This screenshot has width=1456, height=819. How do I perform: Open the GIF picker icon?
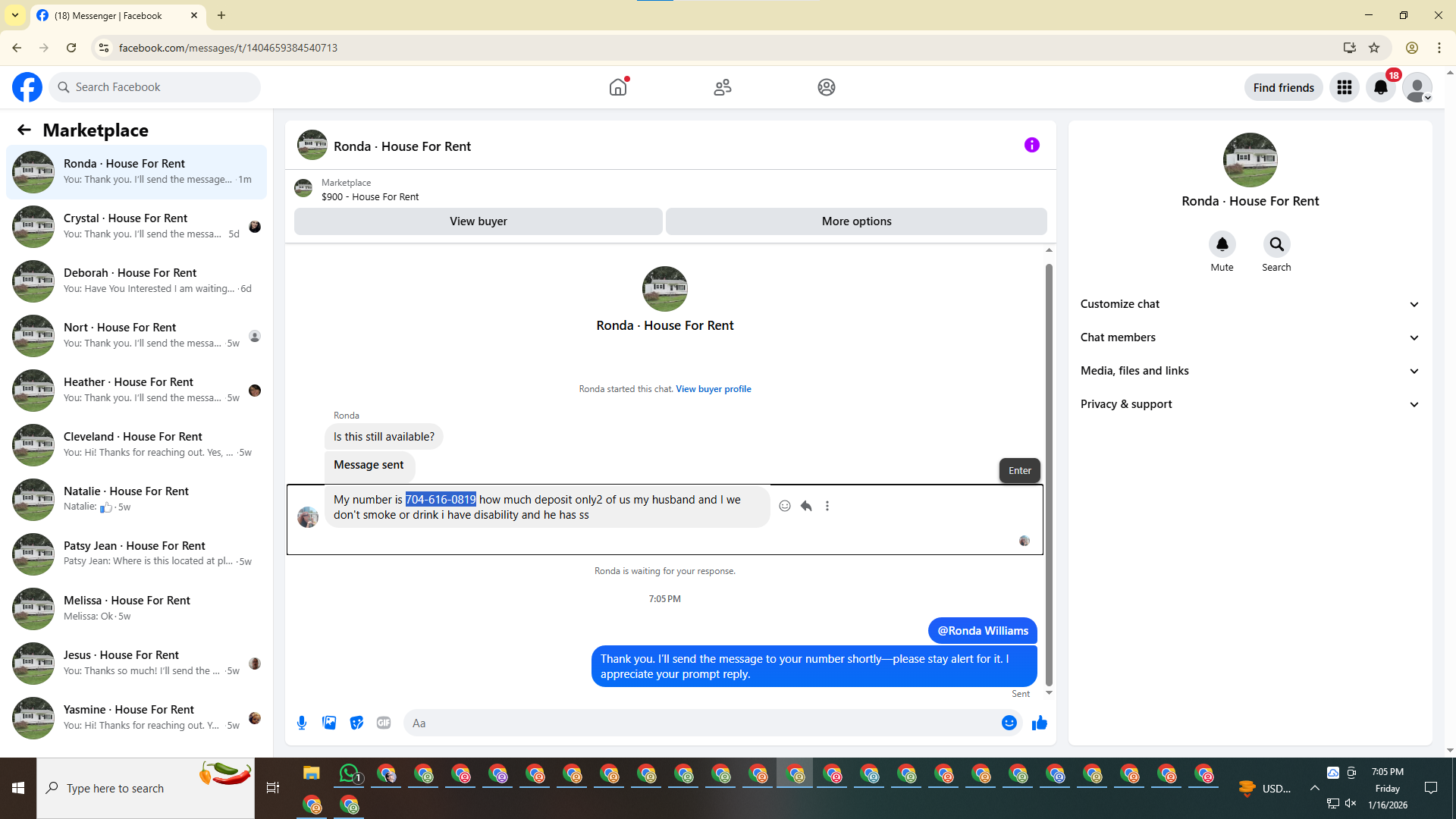(384, 723)
